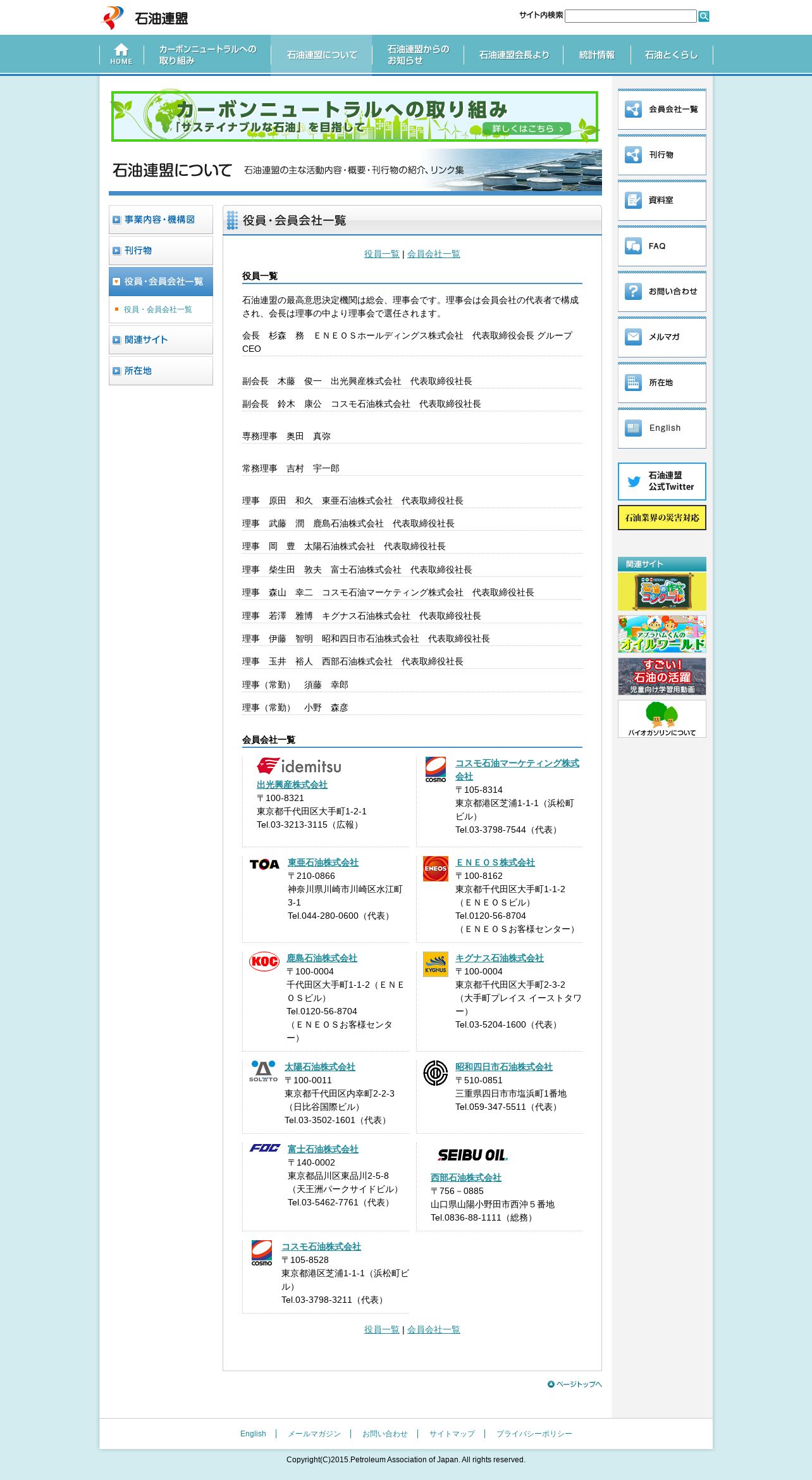Click カーボンニュートラル banner 詳しくはこちら button
Image resolution: width=812 pixels, height=1480 pixels.
527,128
